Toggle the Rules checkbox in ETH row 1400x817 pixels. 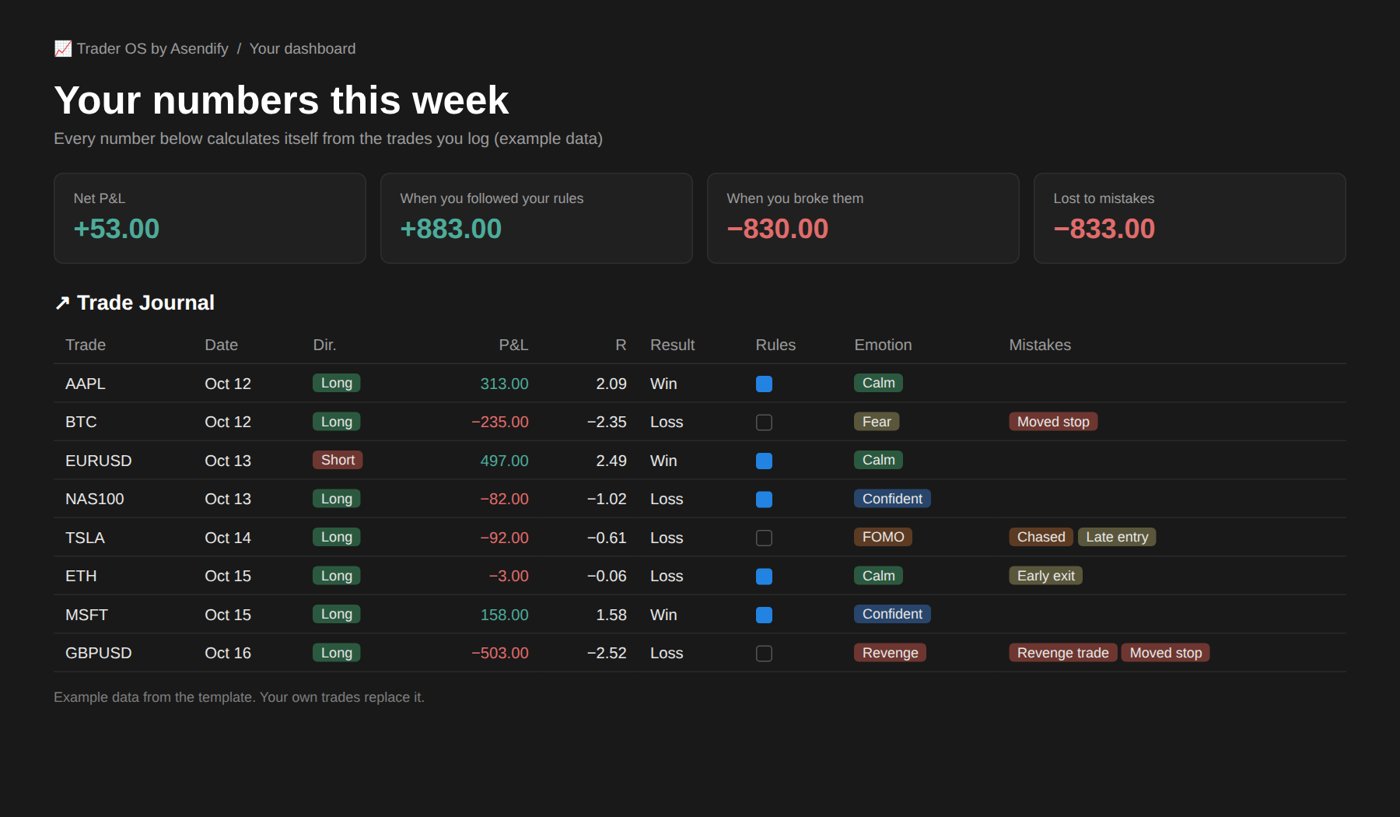764,576
